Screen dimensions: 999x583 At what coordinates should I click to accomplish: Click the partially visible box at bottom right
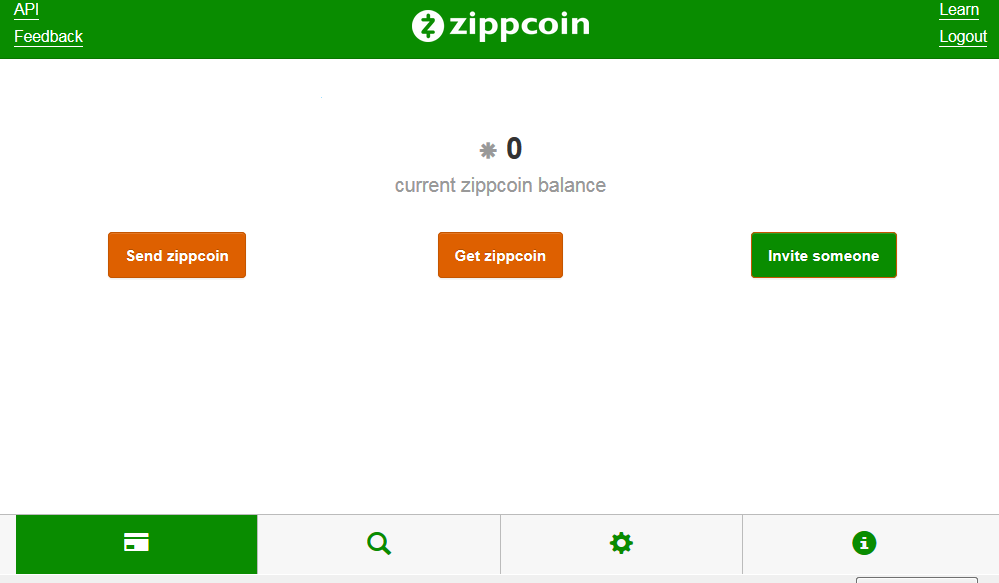pos(916,579)
